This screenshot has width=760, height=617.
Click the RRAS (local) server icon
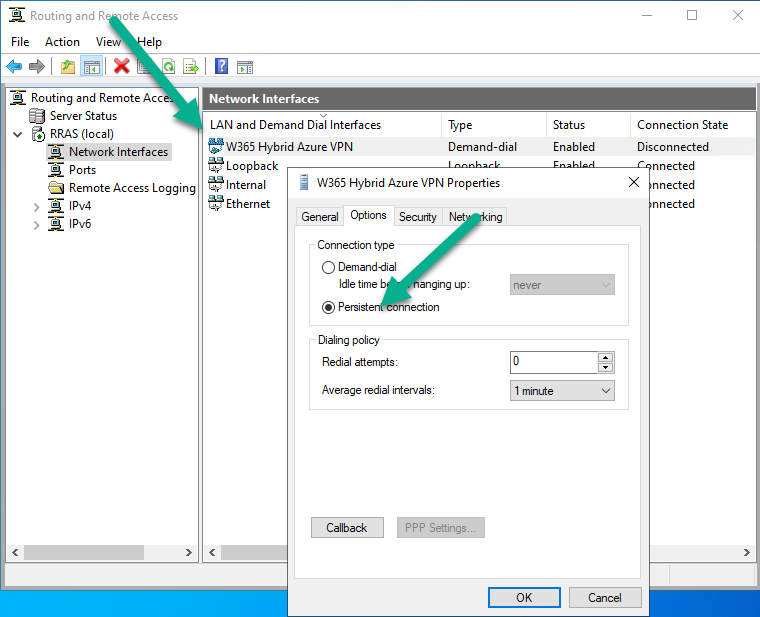point(38,134)
